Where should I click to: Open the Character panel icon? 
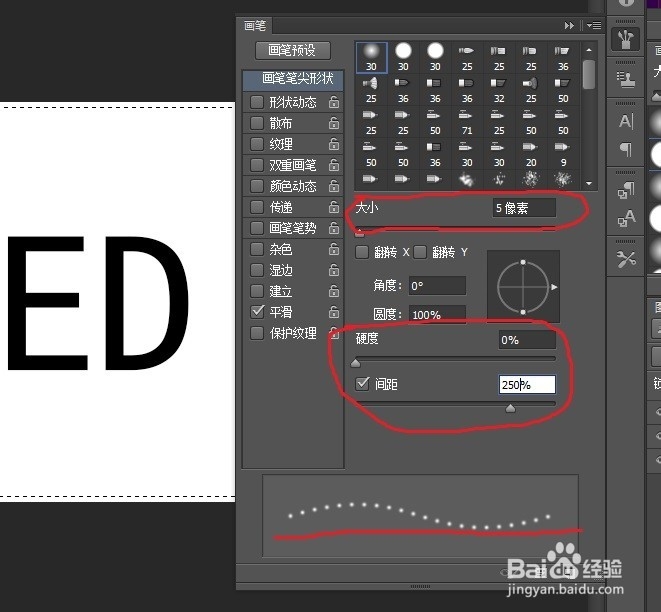[x=626, y=121]
